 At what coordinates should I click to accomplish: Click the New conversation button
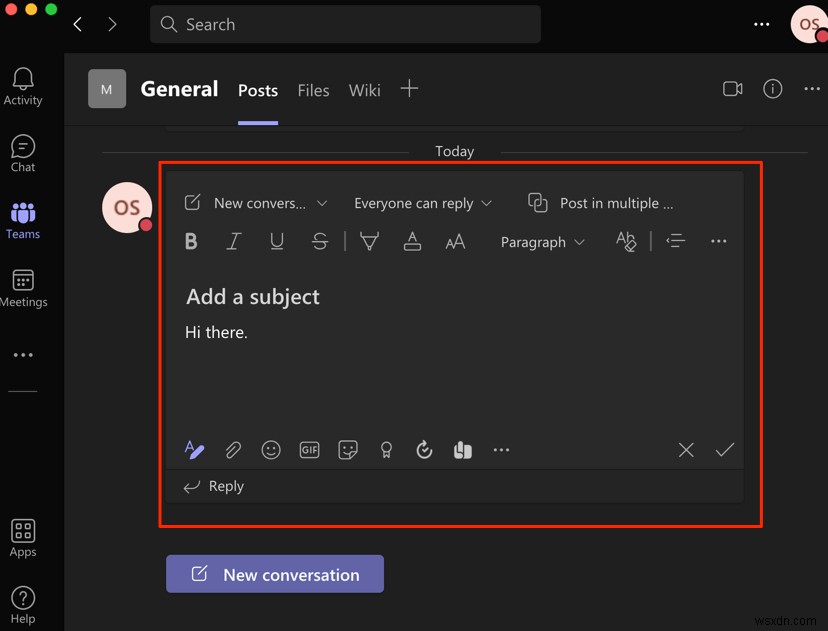pos(274,574)
